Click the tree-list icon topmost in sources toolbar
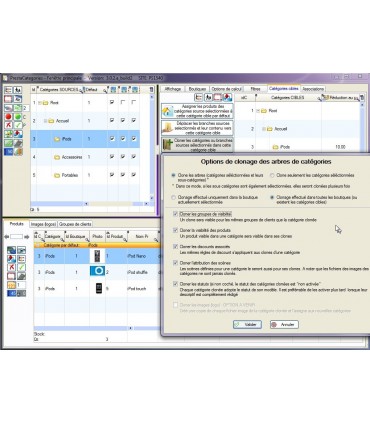The width and height of the screenshot is (370, 423). [8, 90]
